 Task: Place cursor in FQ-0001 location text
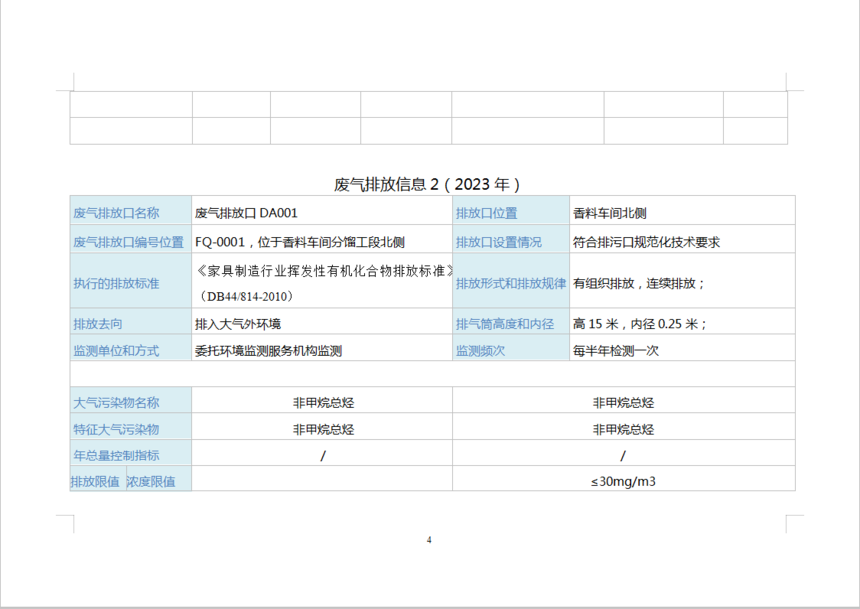point(300,242)
